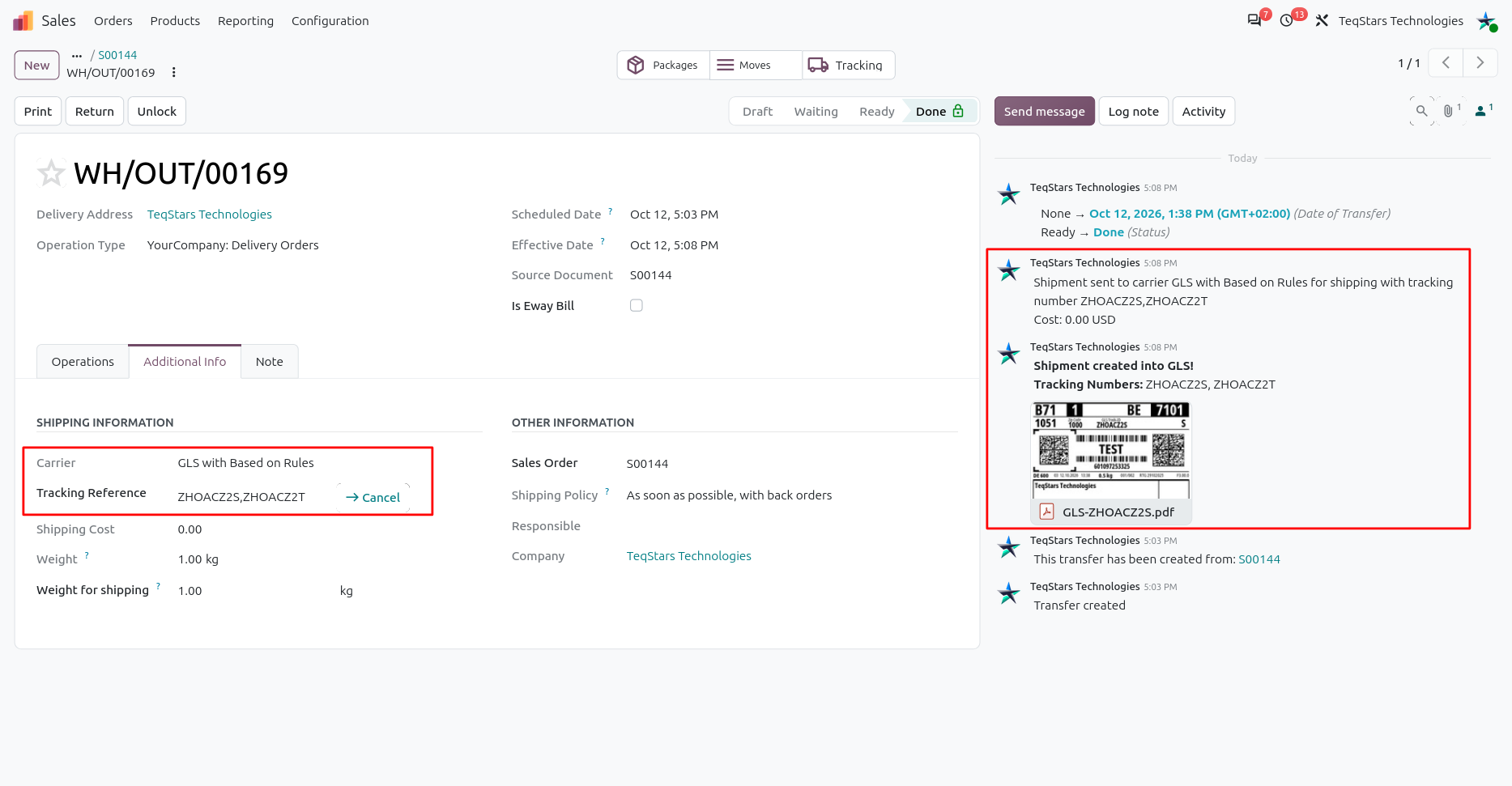
Task: Open chatter attachments paperclip icon
Action: click(x=1449, y=111)
